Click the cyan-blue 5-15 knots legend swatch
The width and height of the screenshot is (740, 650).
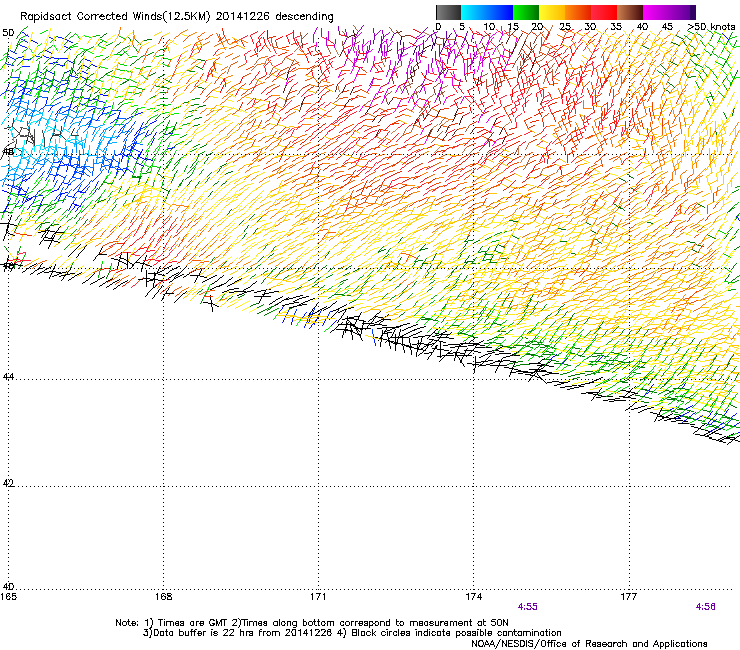point(487,12)
